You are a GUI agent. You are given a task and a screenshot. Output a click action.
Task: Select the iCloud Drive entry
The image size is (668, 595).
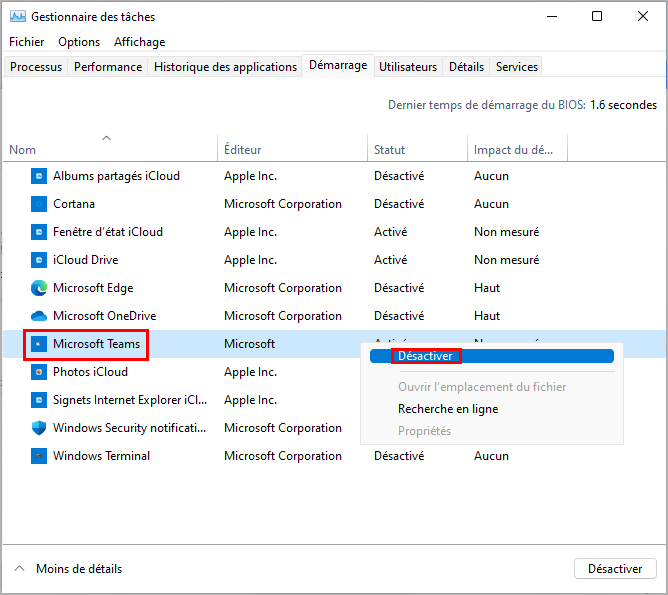[85, 260]
